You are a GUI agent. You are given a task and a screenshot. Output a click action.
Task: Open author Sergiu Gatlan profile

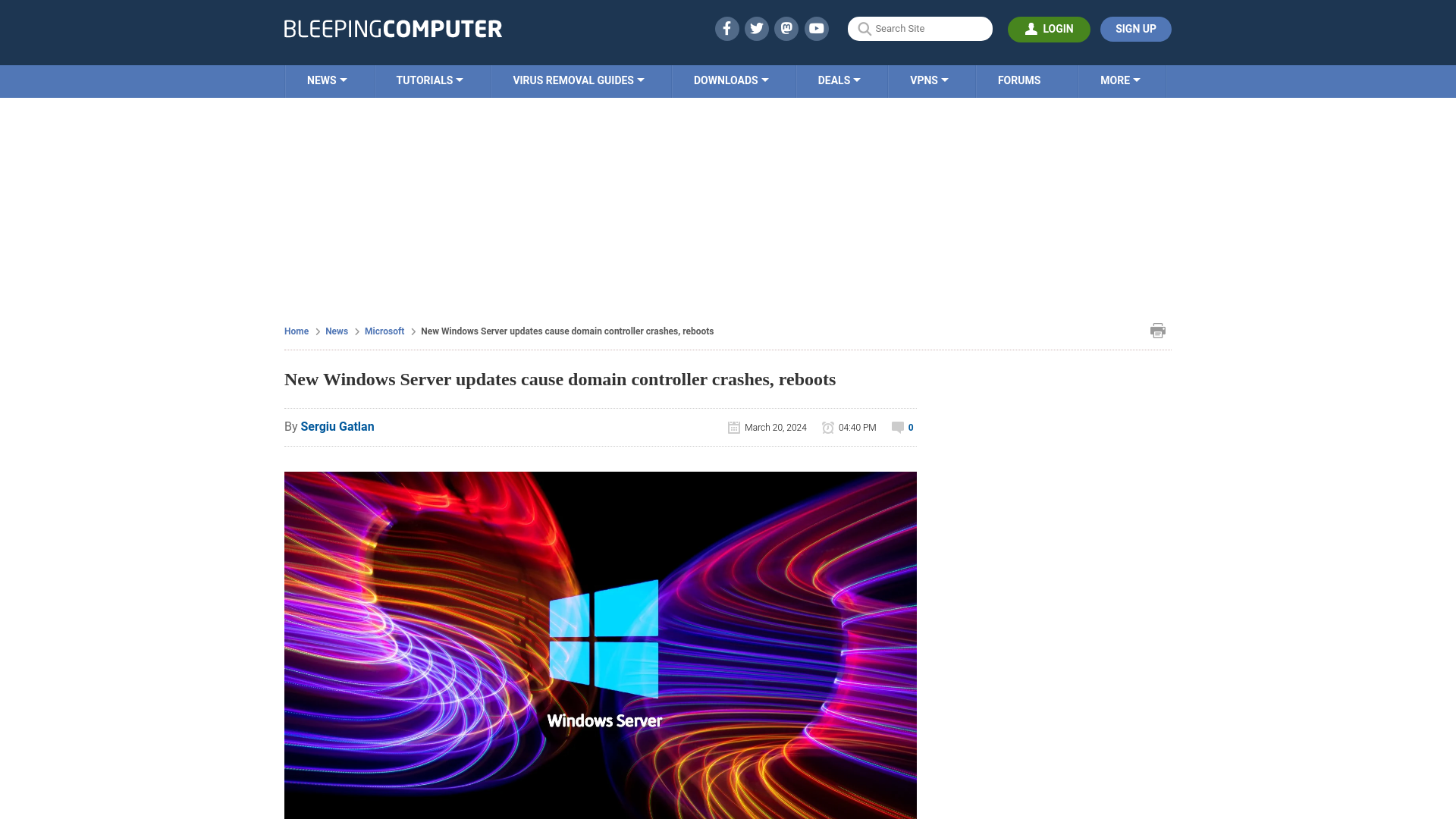click(337, 427)
